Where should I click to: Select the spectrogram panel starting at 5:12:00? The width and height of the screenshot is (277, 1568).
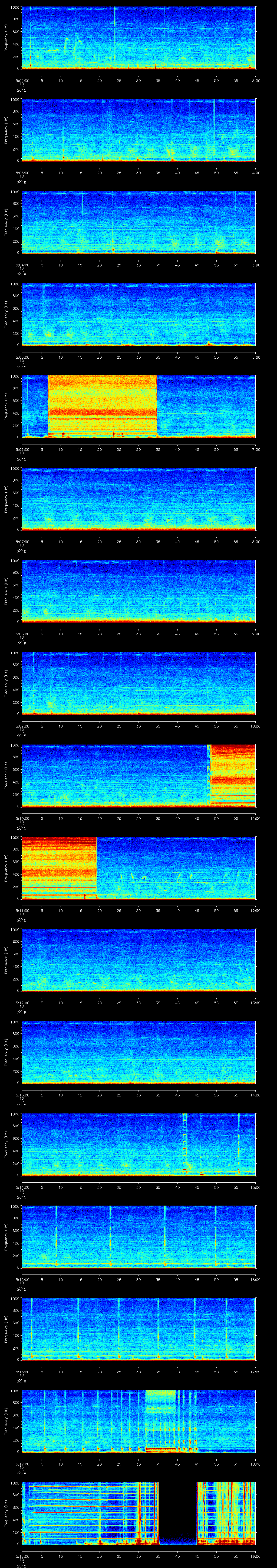(139, 959)
